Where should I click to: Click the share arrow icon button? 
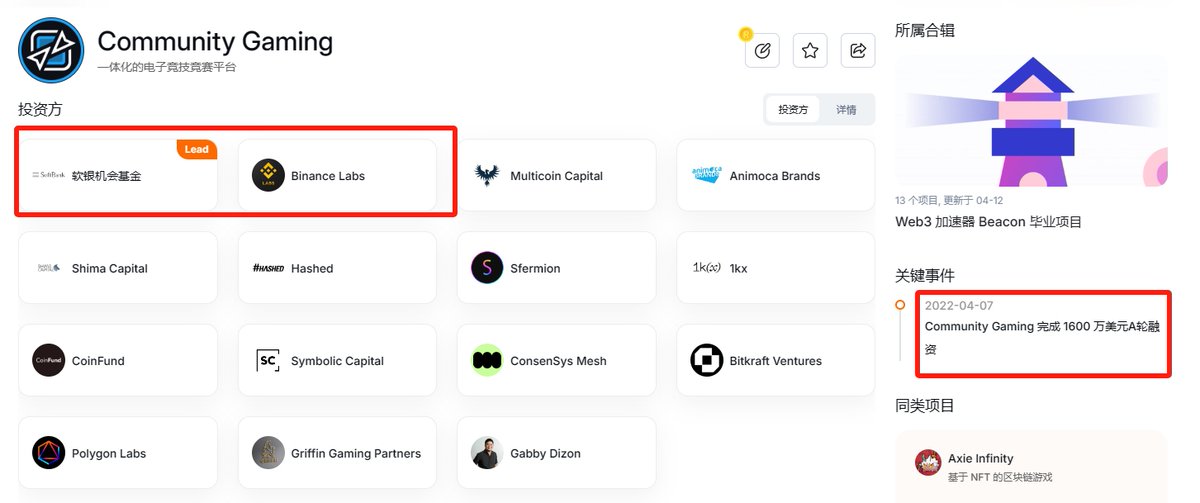858,50
